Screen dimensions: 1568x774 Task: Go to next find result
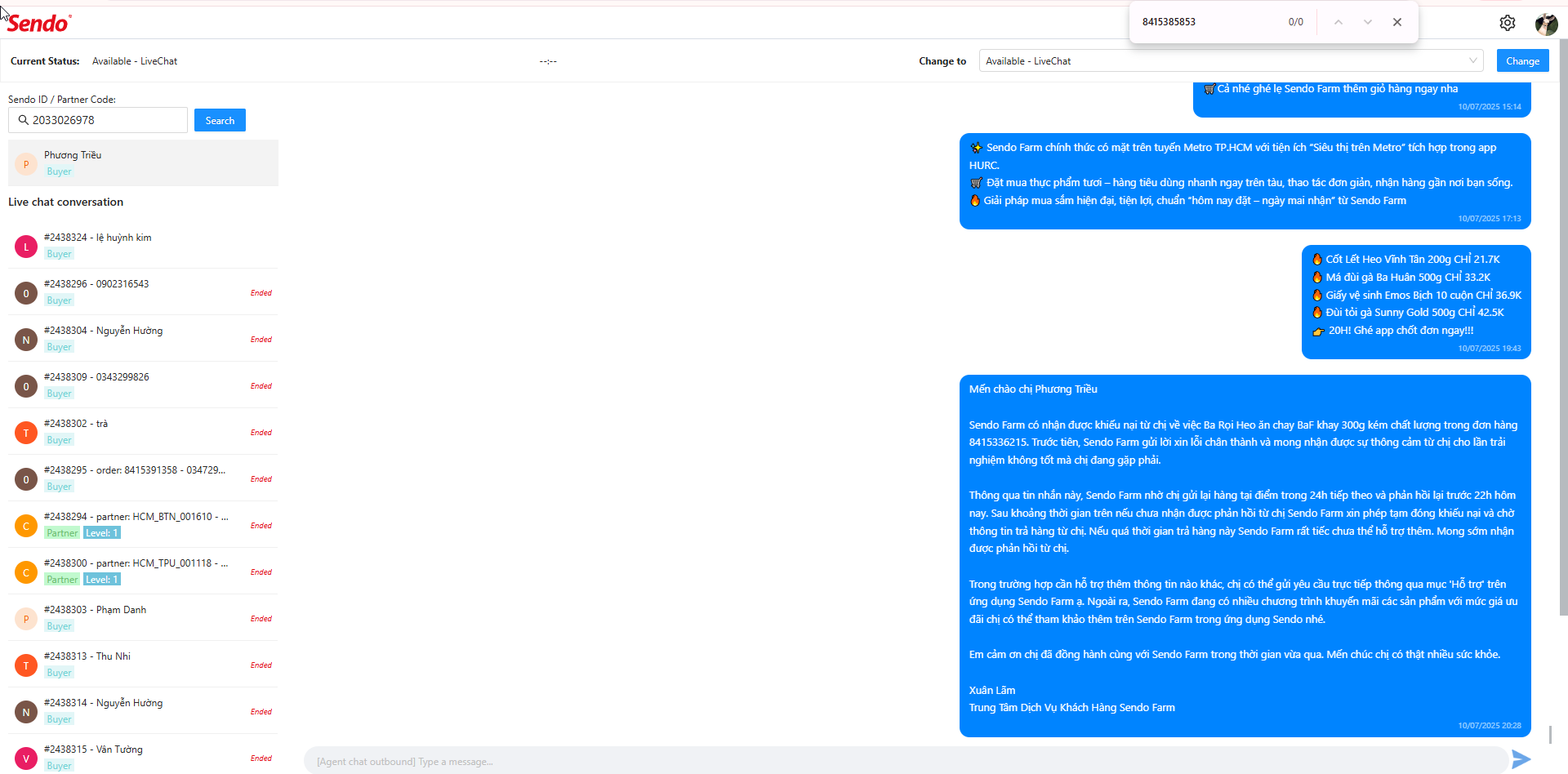1368,22
